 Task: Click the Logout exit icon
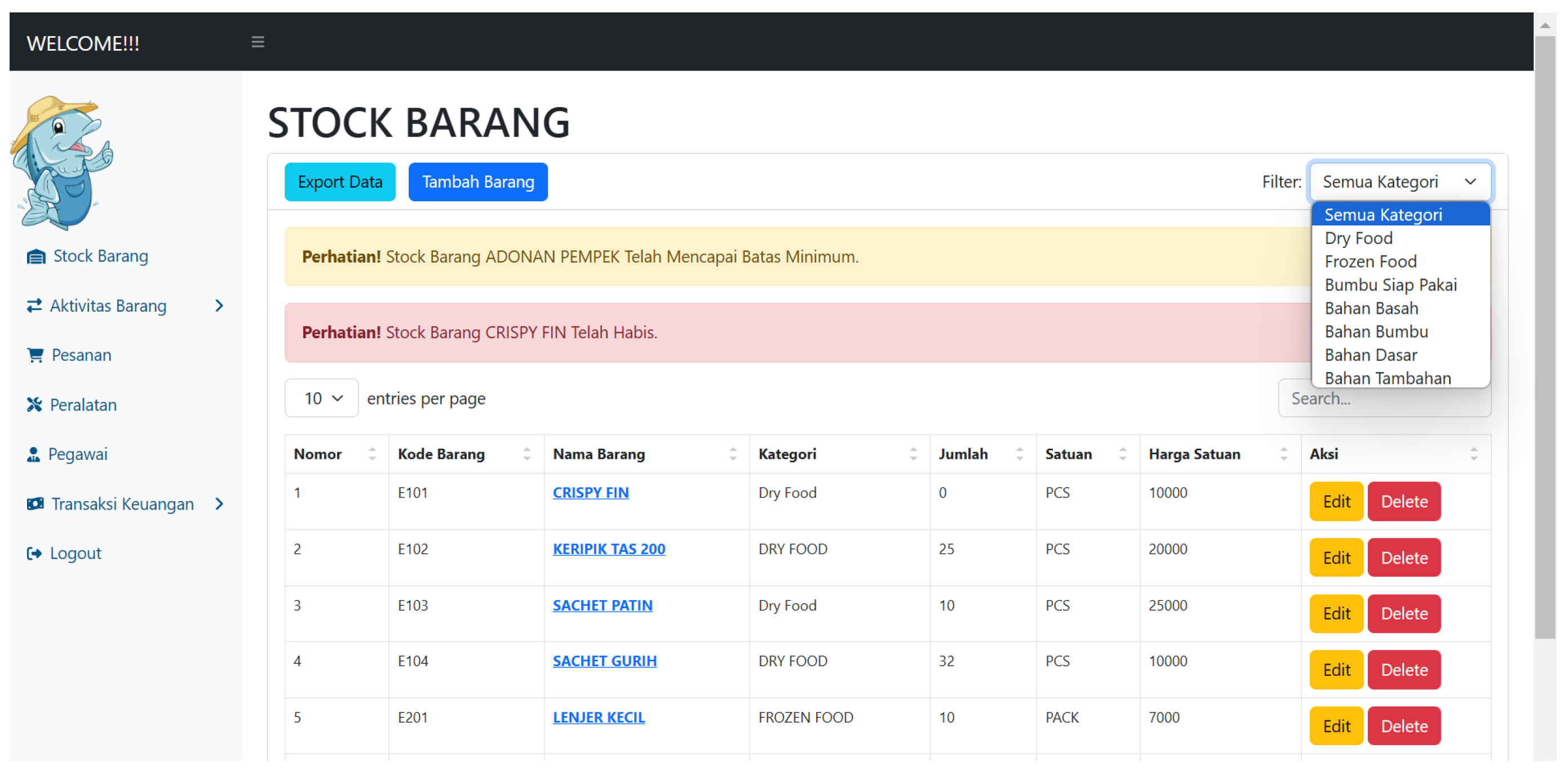click(x=34, y=553)
